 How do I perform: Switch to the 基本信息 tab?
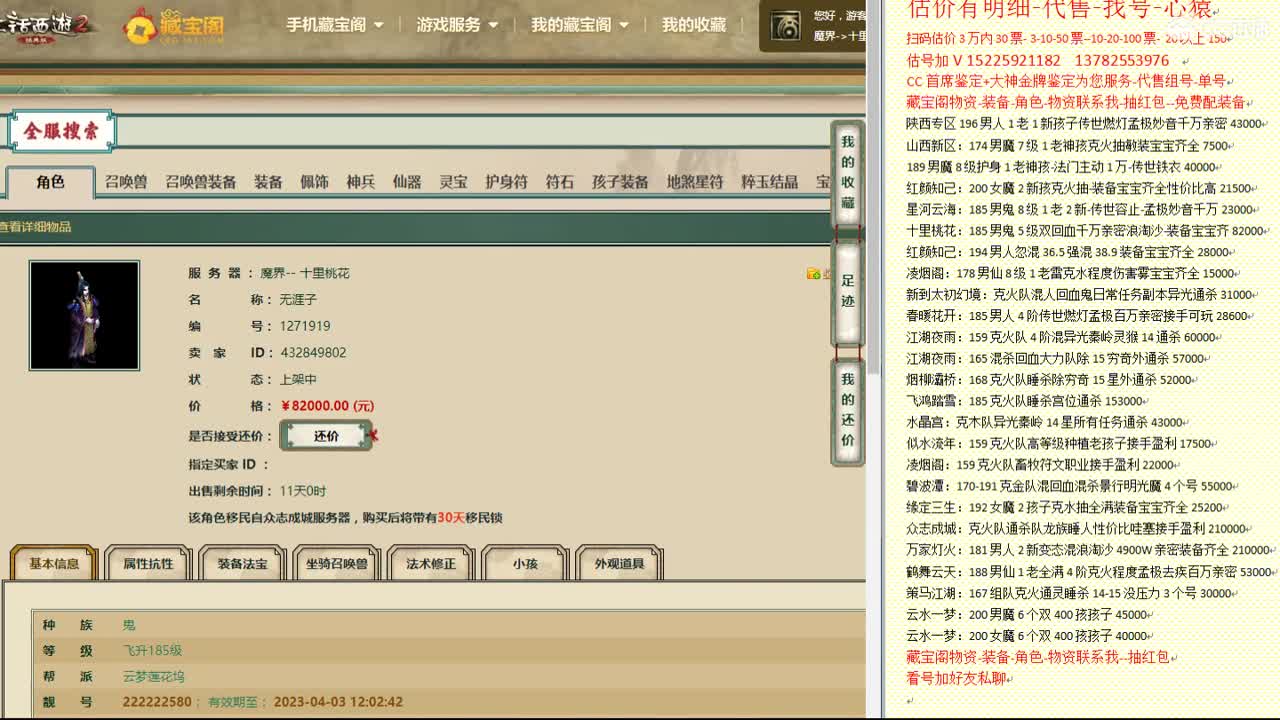click(x=54, y=563)
